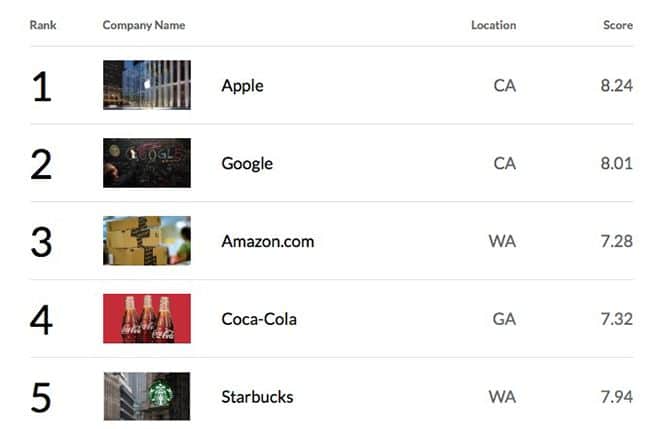This screenshot has width=660, height=429.
Task: Open the Google company name link
Action: pyautogui.click(x=247, y=164)
